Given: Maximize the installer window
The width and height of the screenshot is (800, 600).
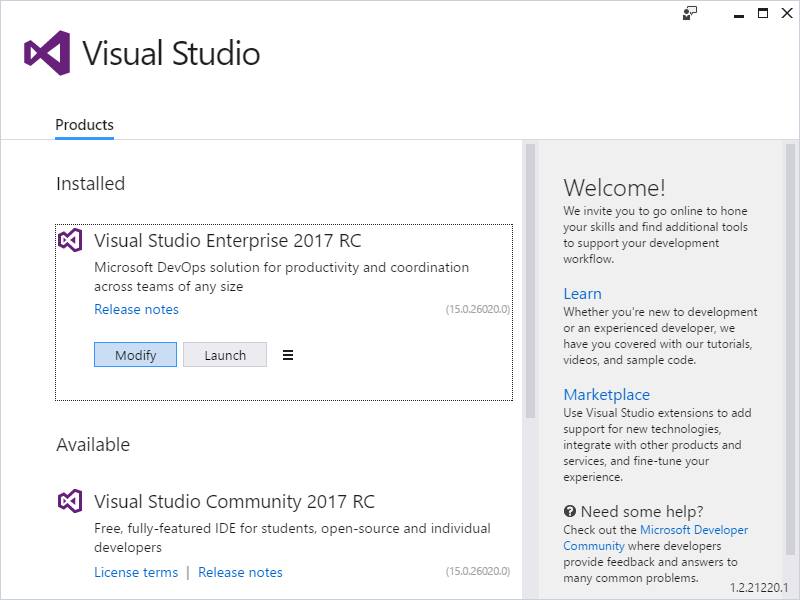Looking at the screenshot, I should click(762, 13).
